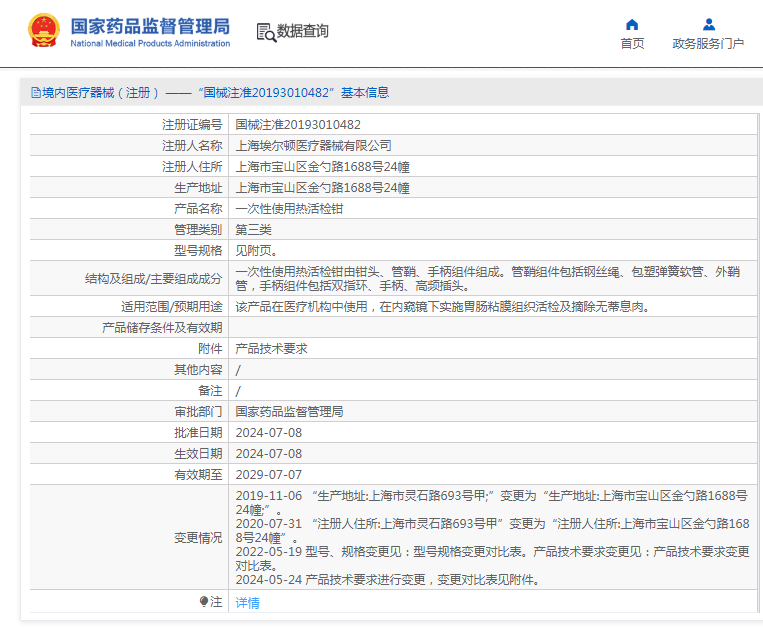
Task: Click the 数据查询 magnifier icon
Action: coord(265,32)
